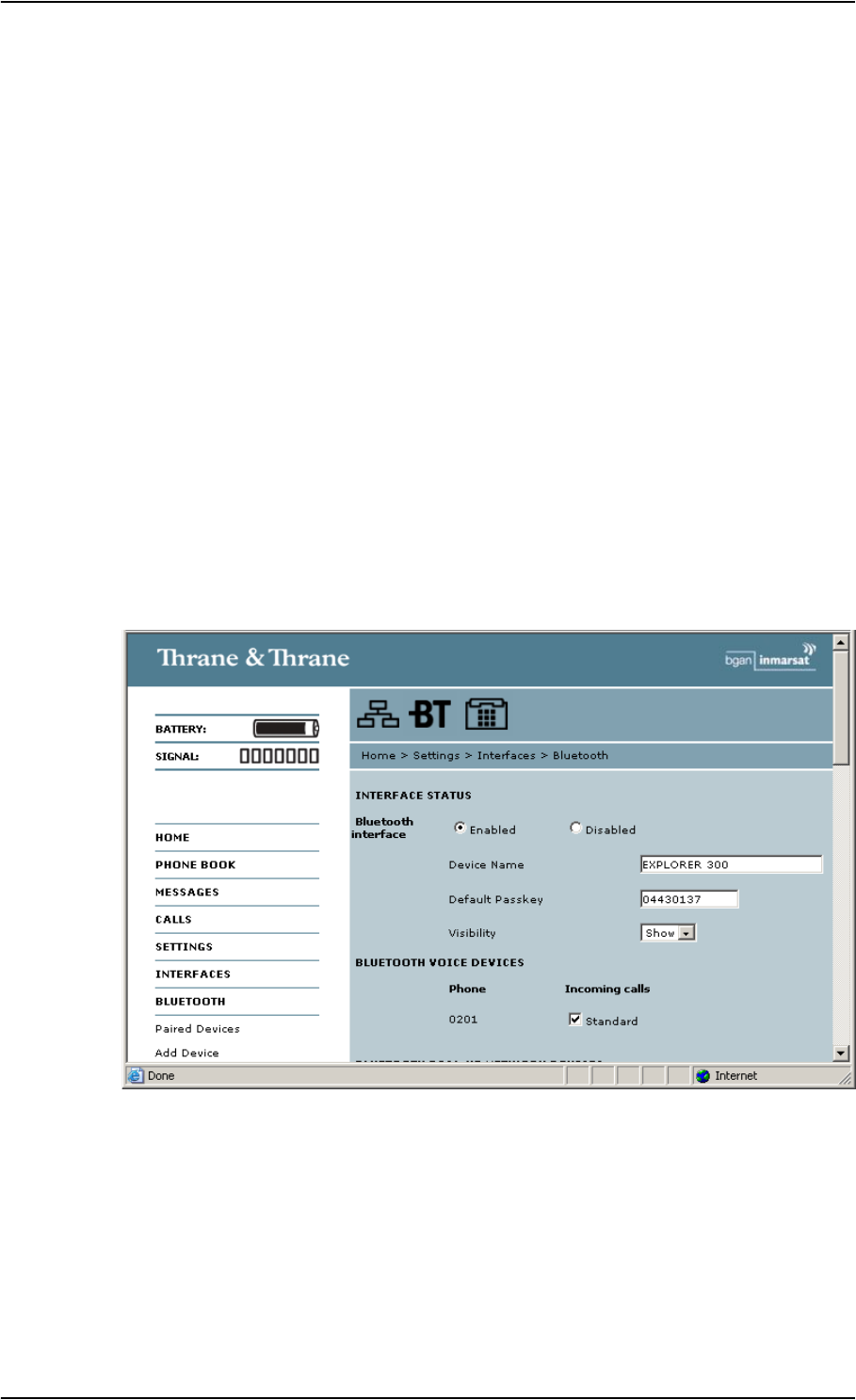
Task: Click the scrollbar down arrow
Action: tap(842, 1054)
